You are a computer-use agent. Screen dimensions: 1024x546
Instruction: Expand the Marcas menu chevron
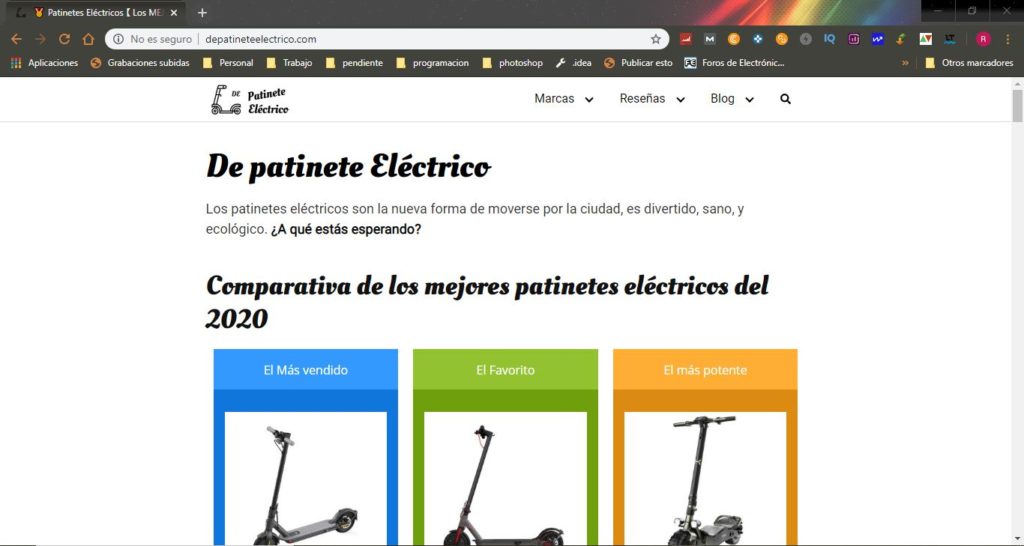[589, 100]
